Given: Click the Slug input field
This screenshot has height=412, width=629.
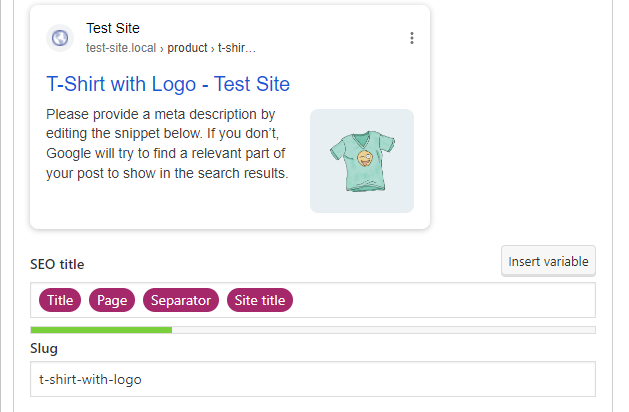Looking at the screenshot, I should 313,379.
